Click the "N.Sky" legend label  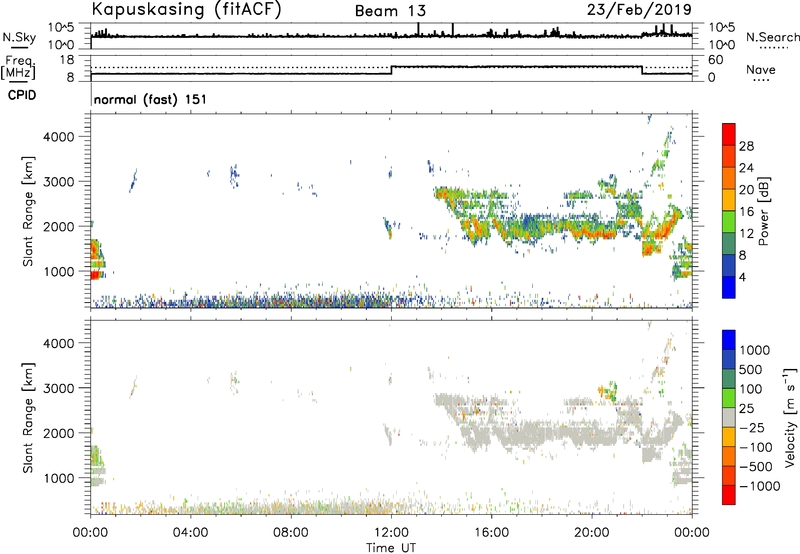(19, 37)
